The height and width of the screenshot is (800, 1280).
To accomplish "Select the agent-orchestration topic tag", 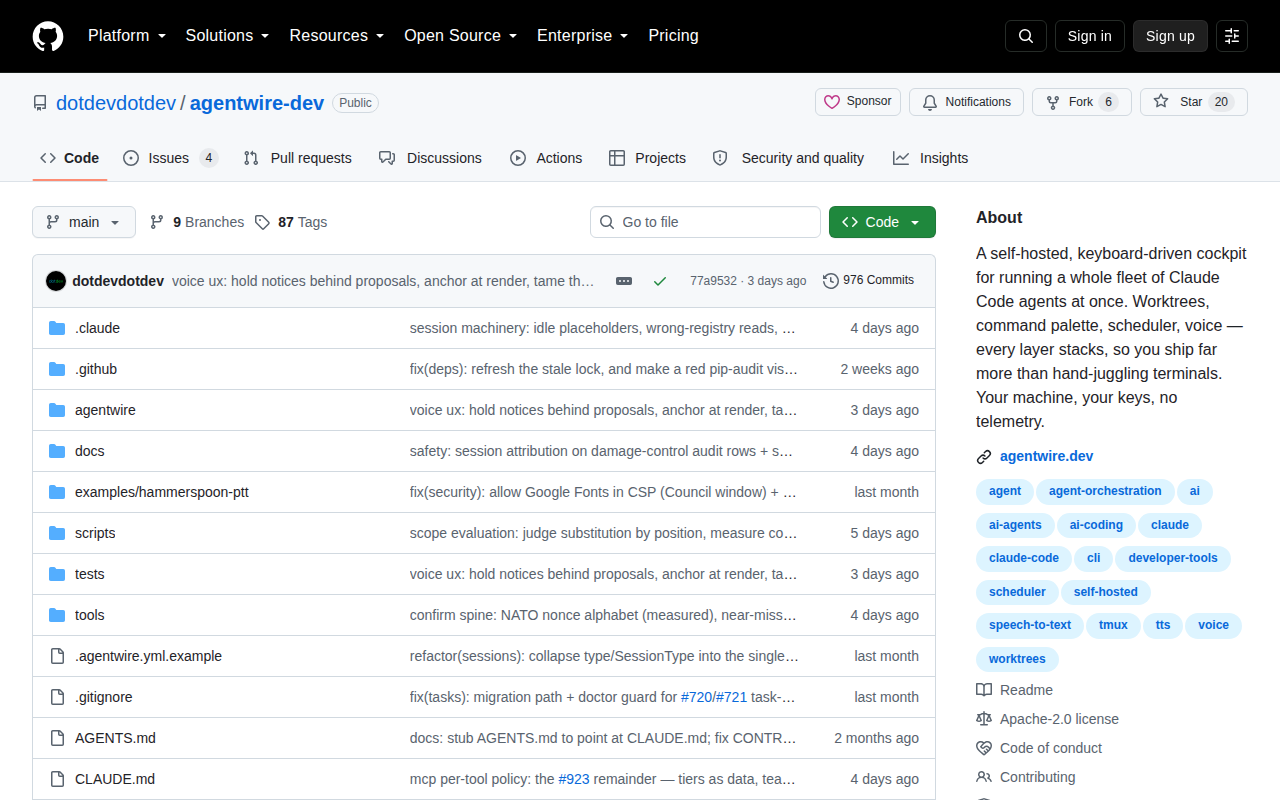I will tap(1104, 491).
